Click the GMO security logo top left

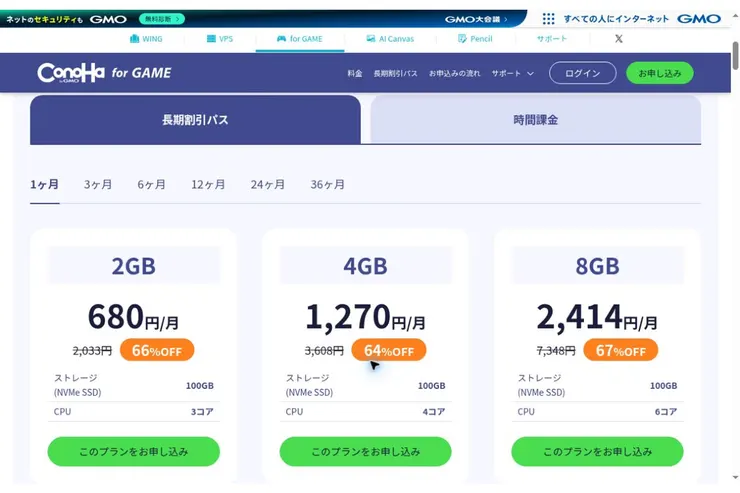point(108,19)
